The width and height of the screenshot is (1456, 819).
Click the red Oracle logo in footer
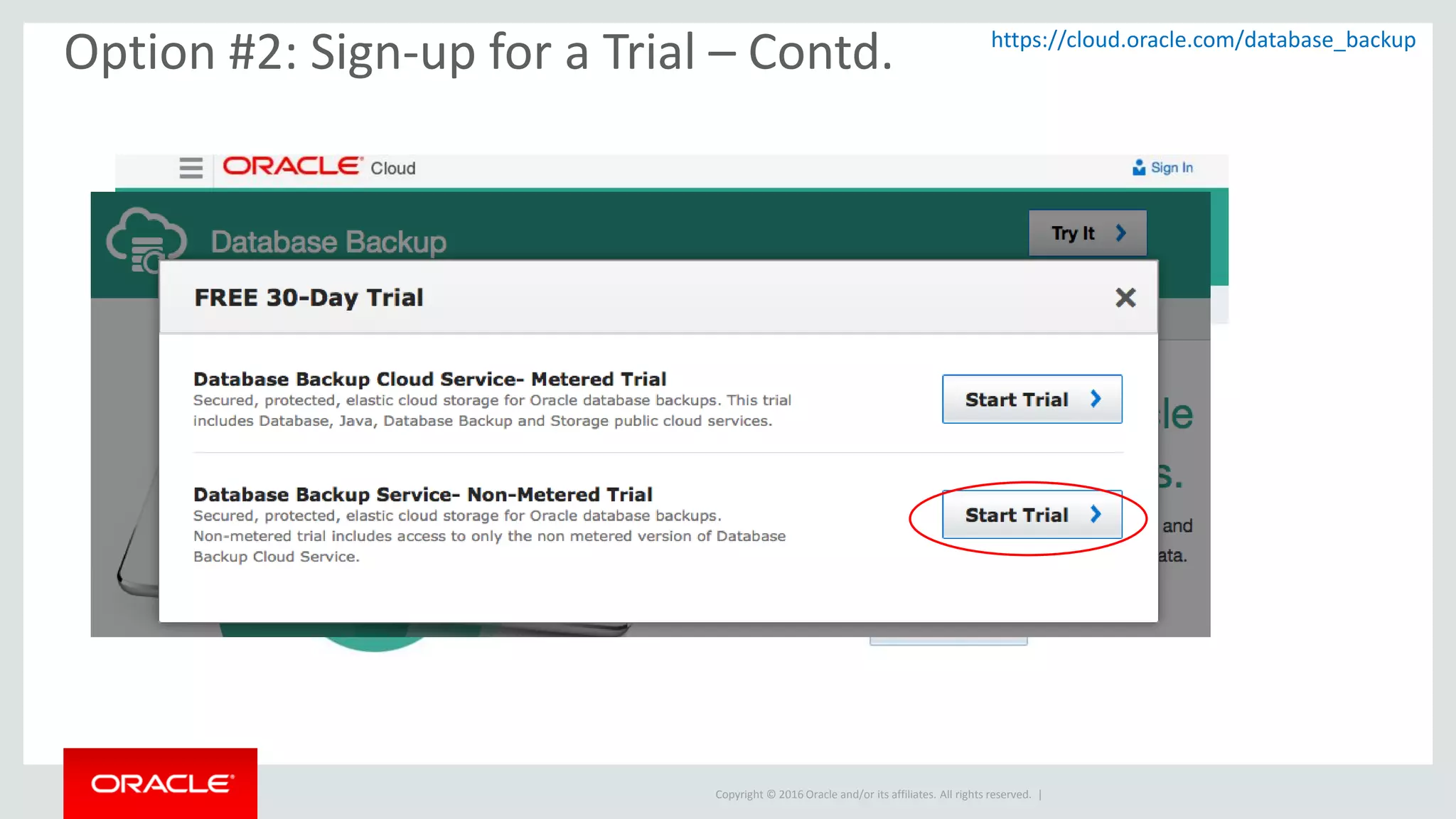[x=161, y=783]
